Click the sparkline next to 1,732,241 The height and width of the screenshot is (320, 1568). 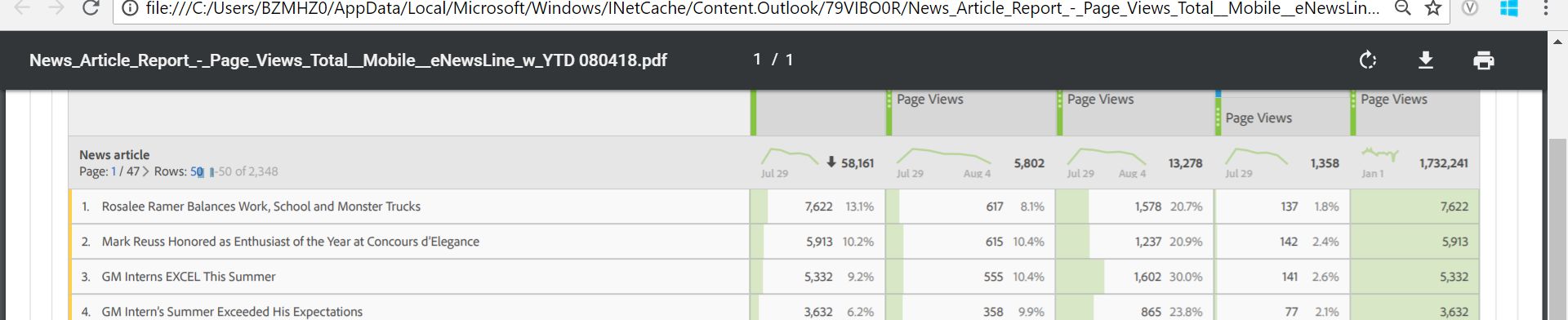tap(1380, 154)
